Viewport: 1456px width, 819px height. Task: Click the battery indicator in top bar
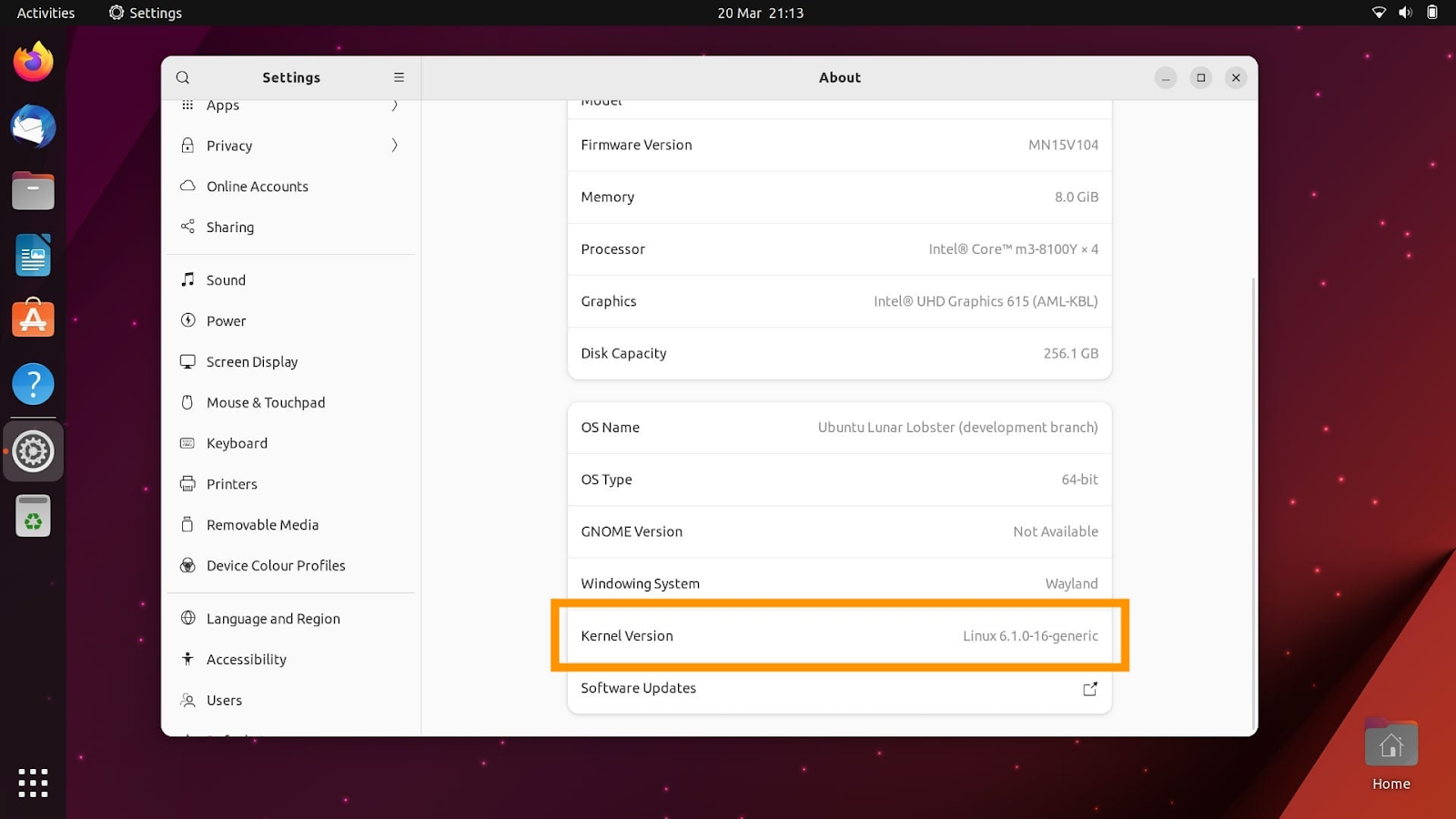pyautogui.click(x=1432, y=13)
